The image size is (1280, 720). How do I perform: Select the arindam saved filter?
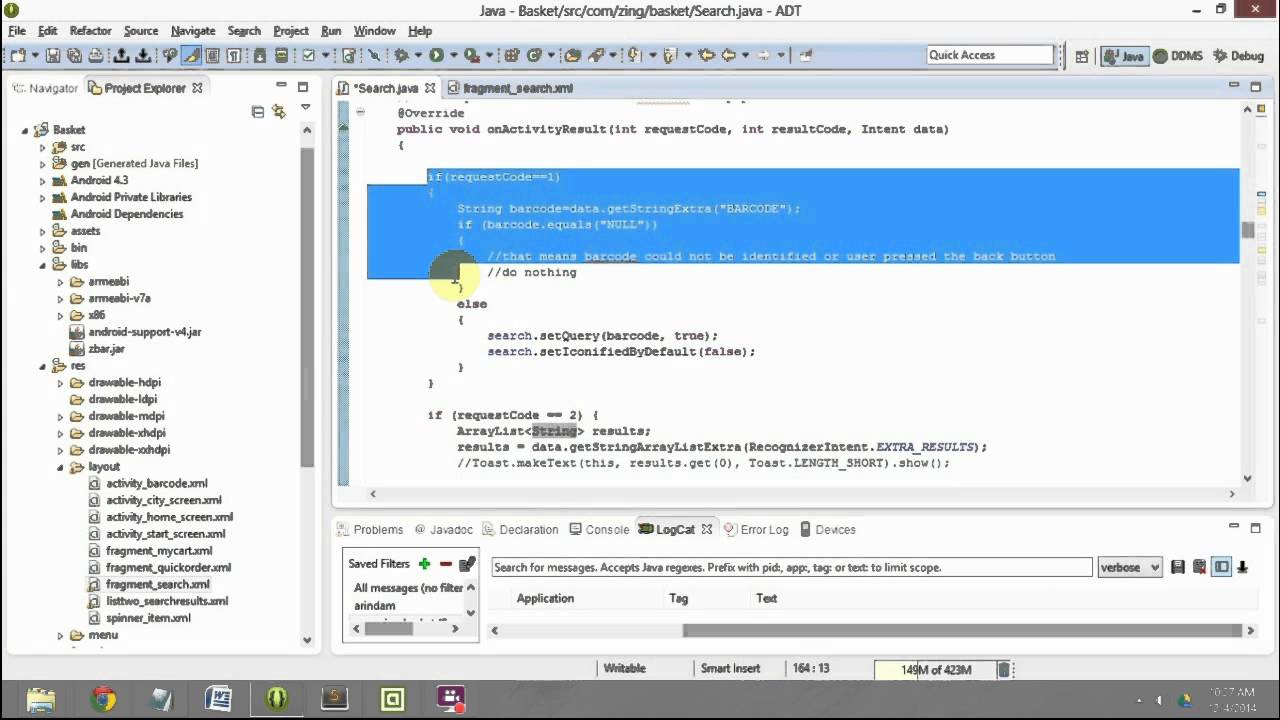tap(375, 605)
